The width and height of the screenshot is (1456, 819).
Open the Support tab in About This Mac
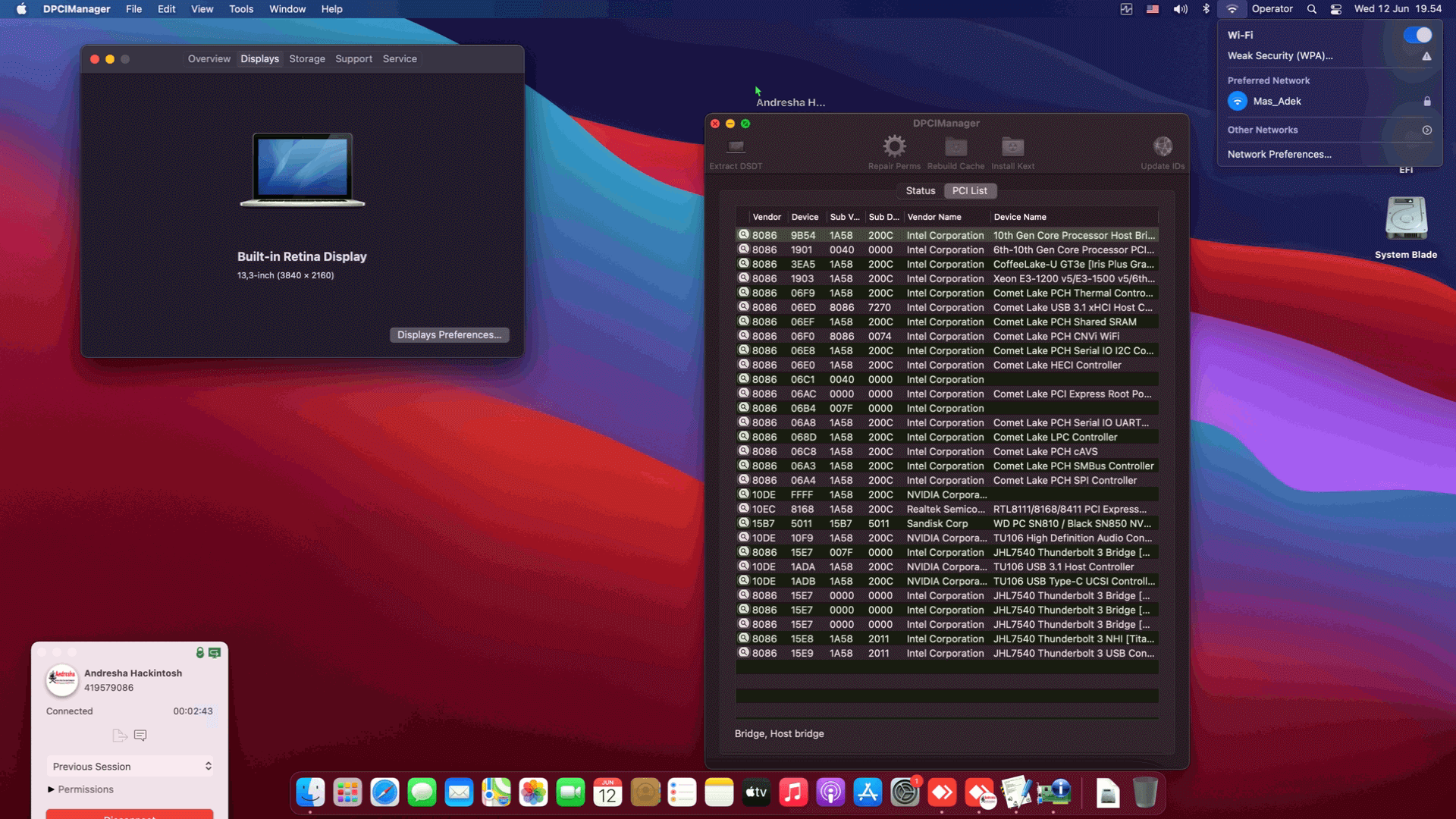click(353, 59)
